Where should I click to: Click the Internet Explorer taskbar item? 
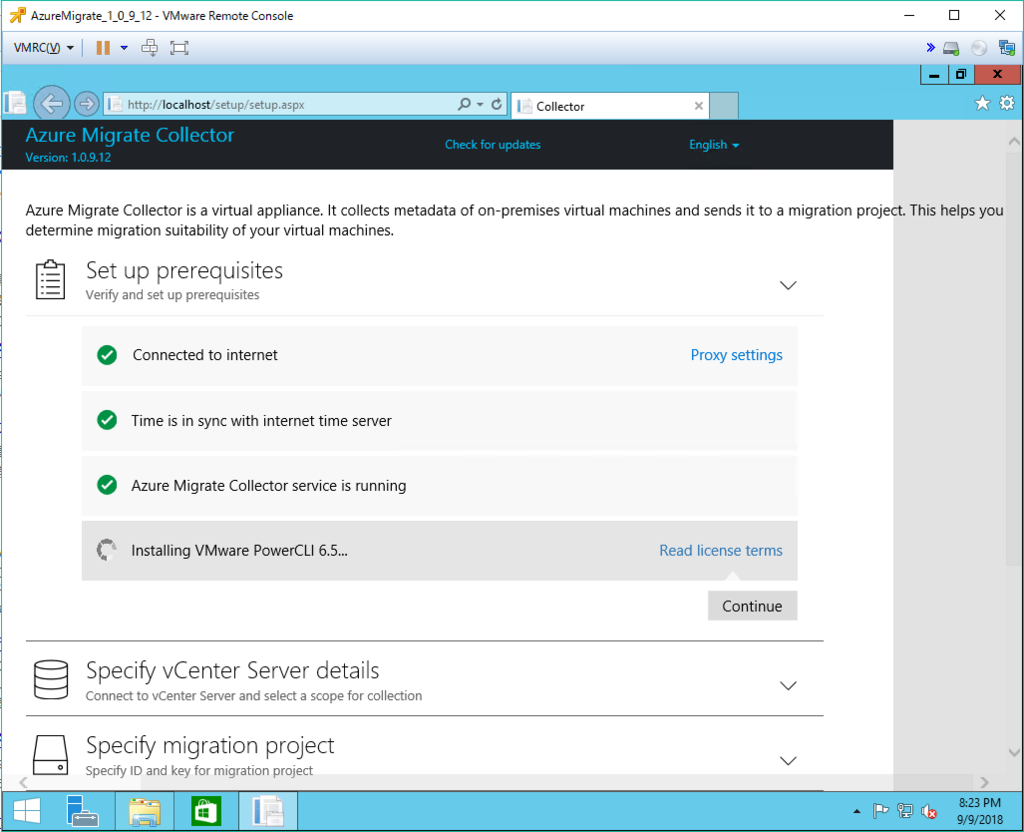268,811
